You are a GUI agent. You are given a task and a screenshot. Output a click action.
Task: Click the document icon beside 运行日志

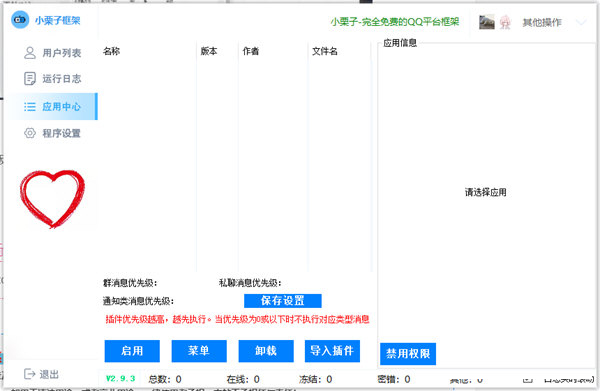(x=30, y=79)
